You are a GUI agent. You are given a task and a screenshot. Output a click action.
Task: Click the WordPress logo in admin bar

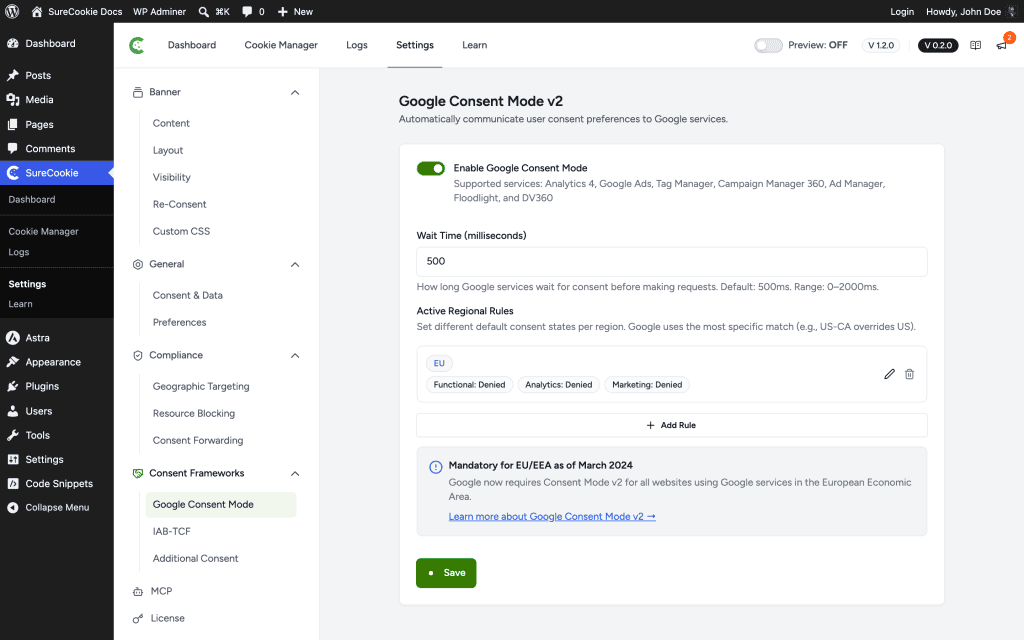point(12,11)
